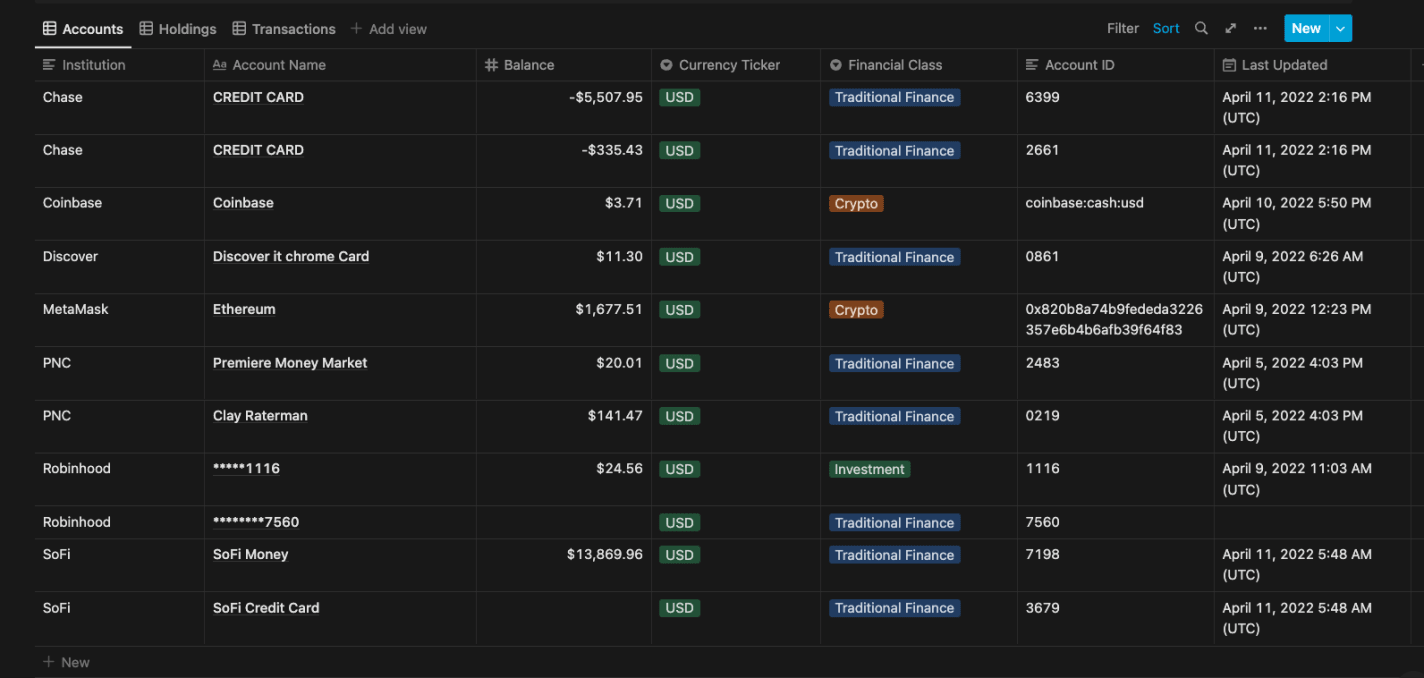Open the Last Updated column header menu

[x=1312, y=65]
